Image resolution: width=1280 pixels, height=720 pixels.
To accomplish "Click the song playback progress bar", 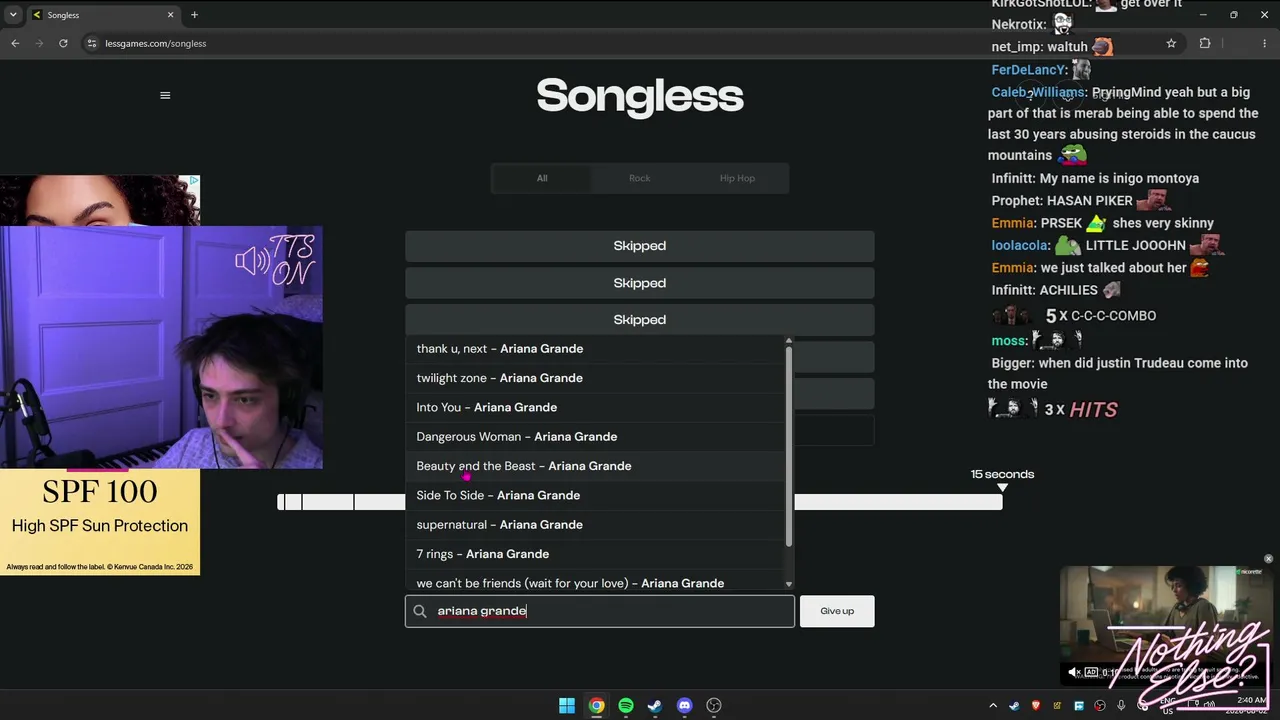I will point(640,502).
